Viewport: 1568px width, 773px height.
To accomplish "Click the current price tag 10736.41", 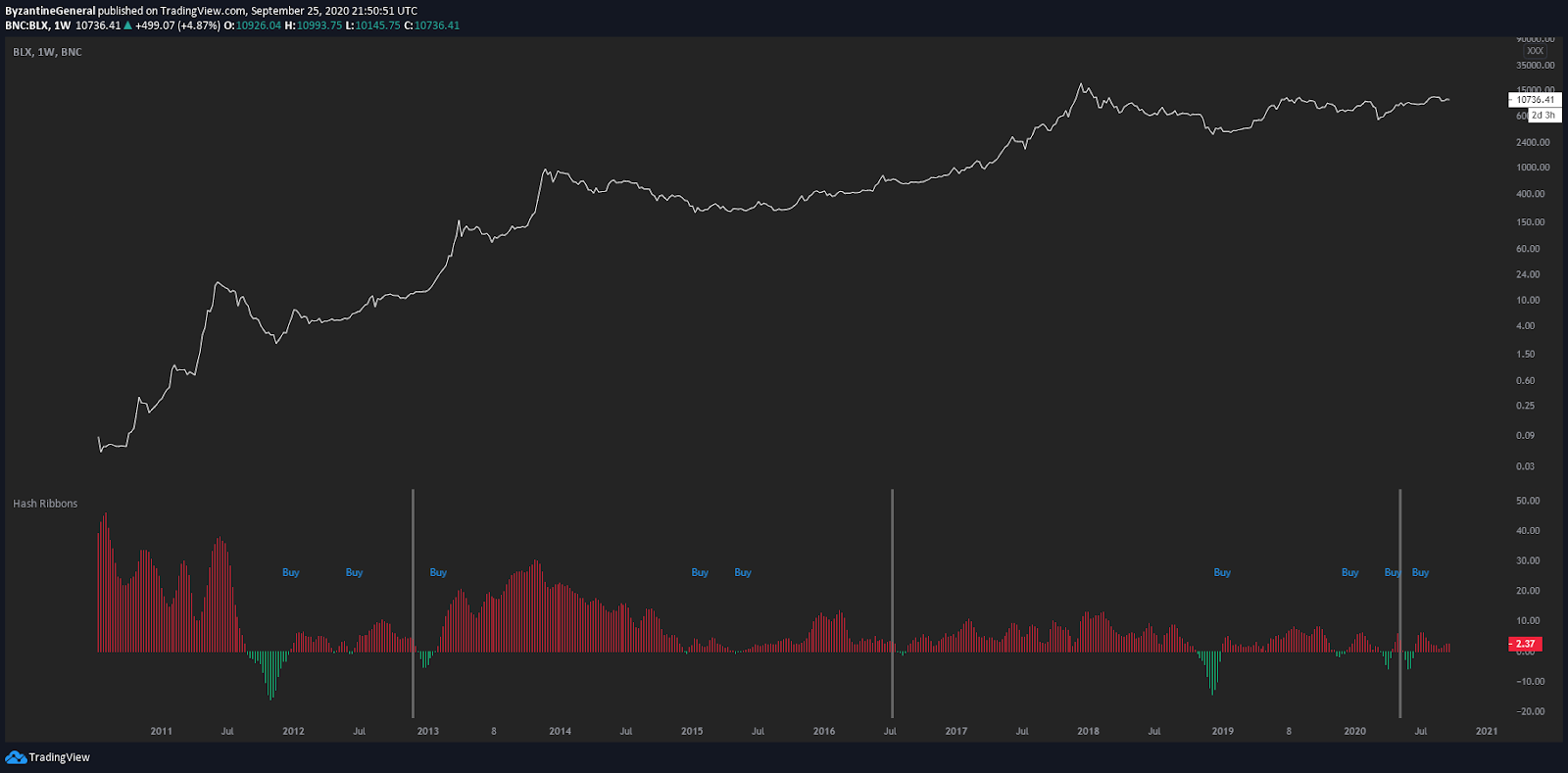I will pos(1535,100).
